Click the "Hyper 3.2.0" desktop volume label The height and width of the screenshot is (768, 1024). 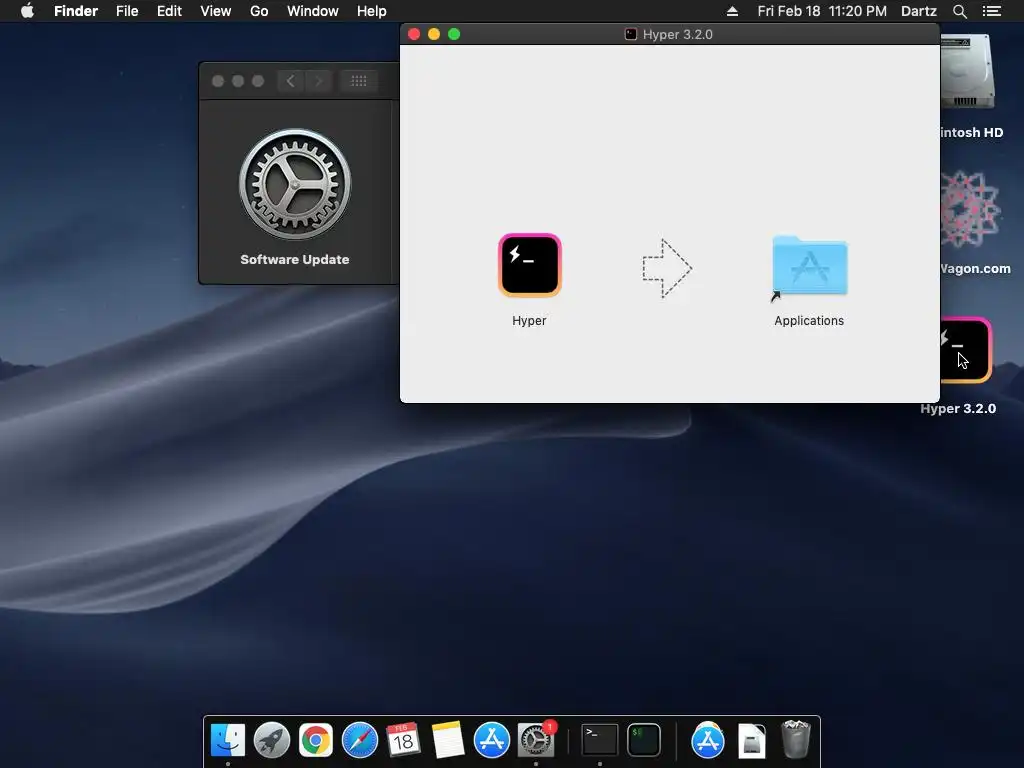pos(958,409)
